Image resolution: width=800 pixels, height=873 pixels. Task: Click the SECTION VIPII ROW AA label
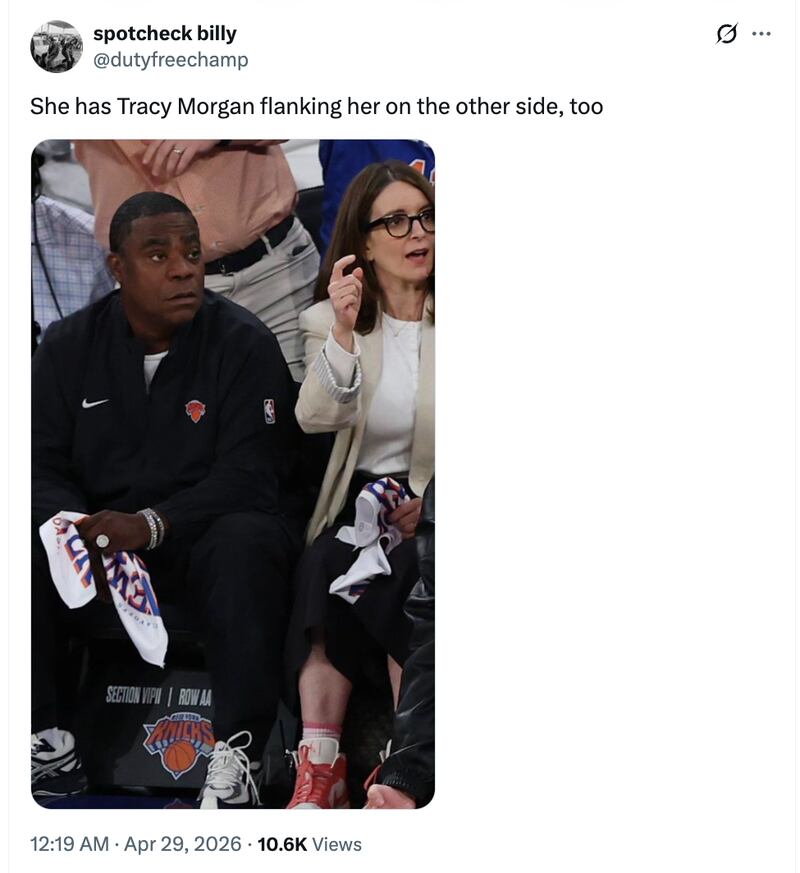[159, 696]
